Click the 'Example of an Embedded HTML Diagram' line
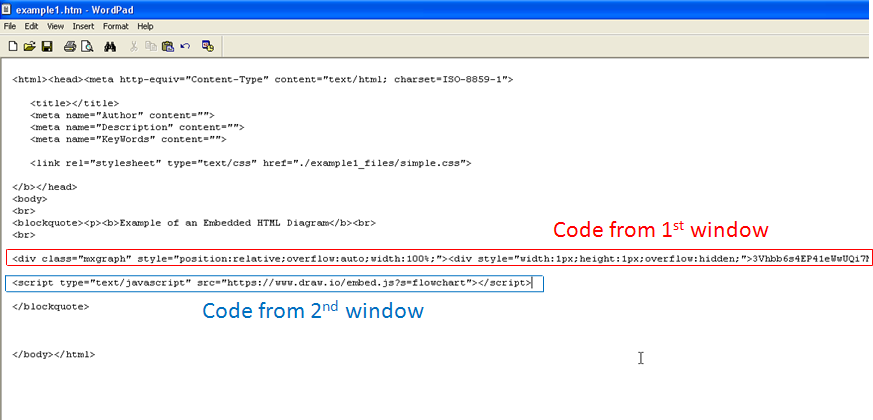The width and height of the screenshot is (873, 420). tap(194, 223)
